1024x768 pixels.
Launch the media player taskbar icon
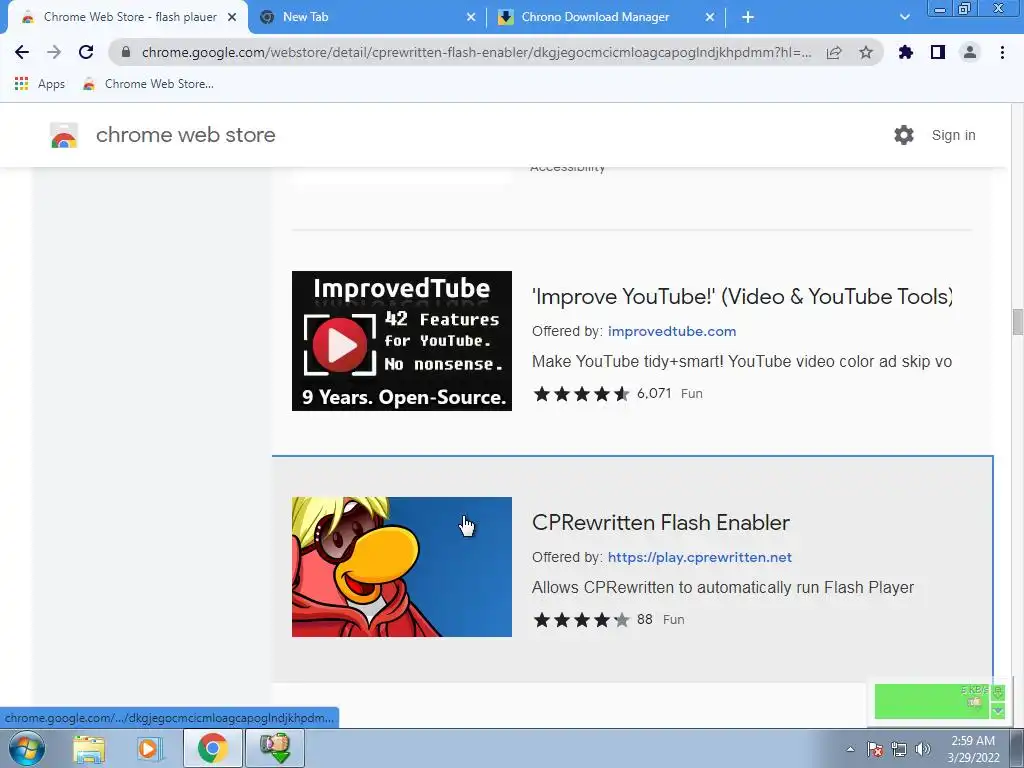click(x=150, y=748)
